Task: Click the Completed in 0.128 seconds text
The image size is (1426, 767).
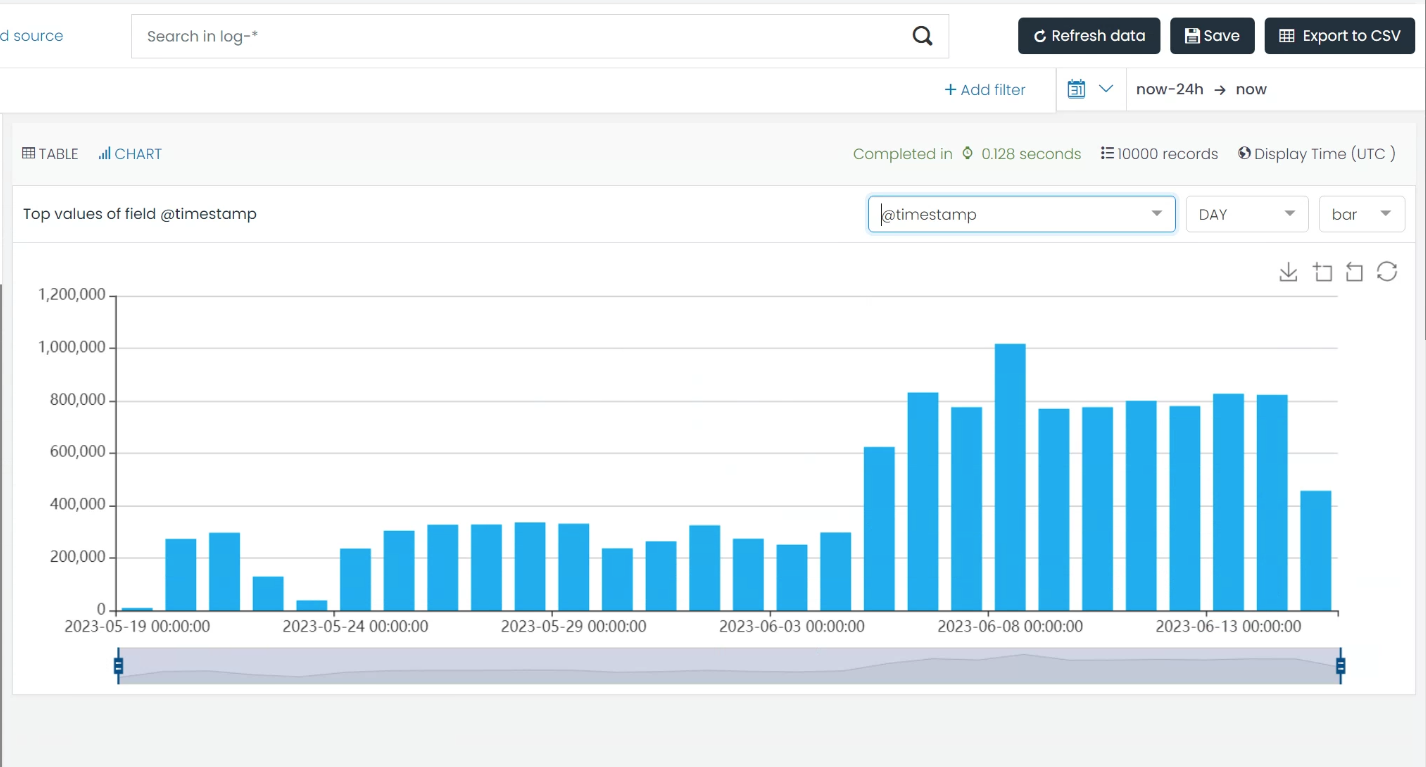Action: tap(967, 154)
